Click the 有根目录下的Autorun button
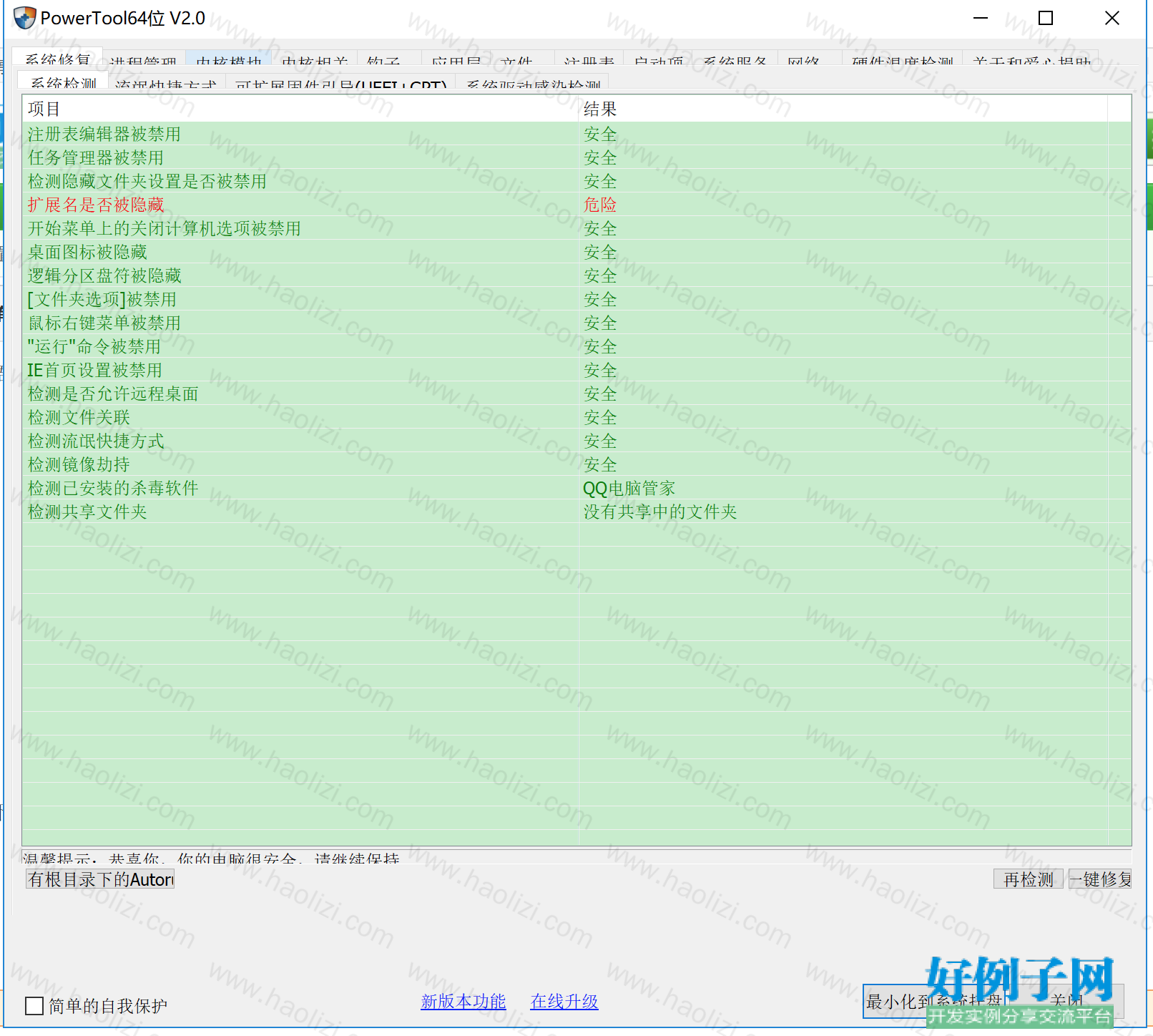Viewport: 1153px width, 1036px height. (100, 879)
